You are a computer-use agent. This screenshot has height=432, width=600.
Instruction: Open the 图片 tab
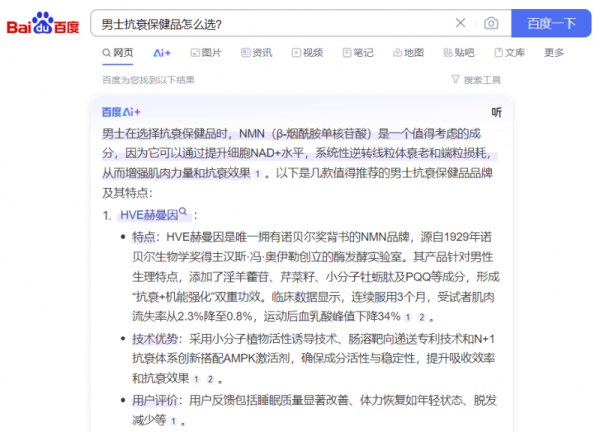[206, 52]
